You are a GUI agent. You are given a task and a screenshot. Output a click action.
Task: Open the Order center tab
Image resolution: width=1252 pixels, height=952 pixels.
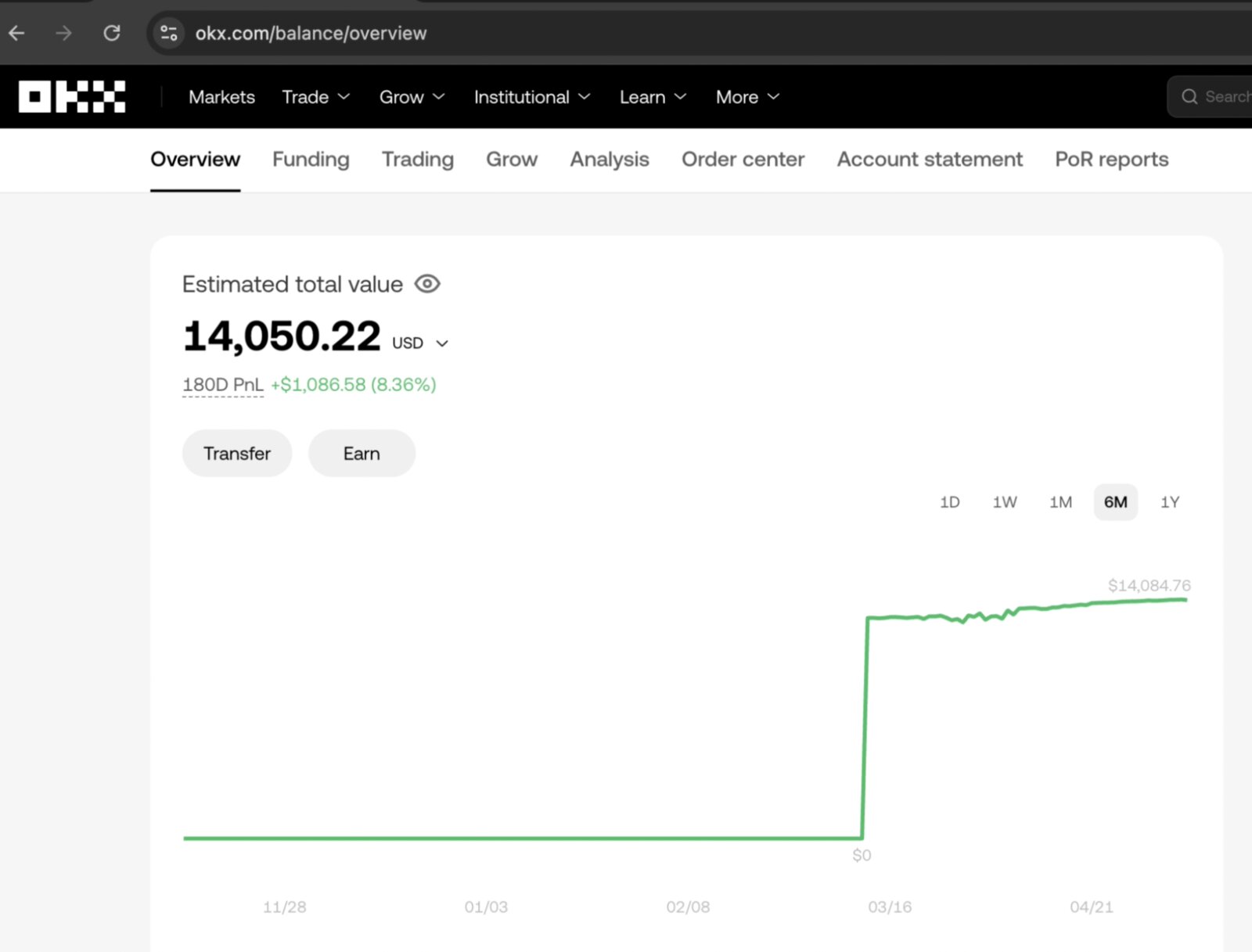(743, 160)
